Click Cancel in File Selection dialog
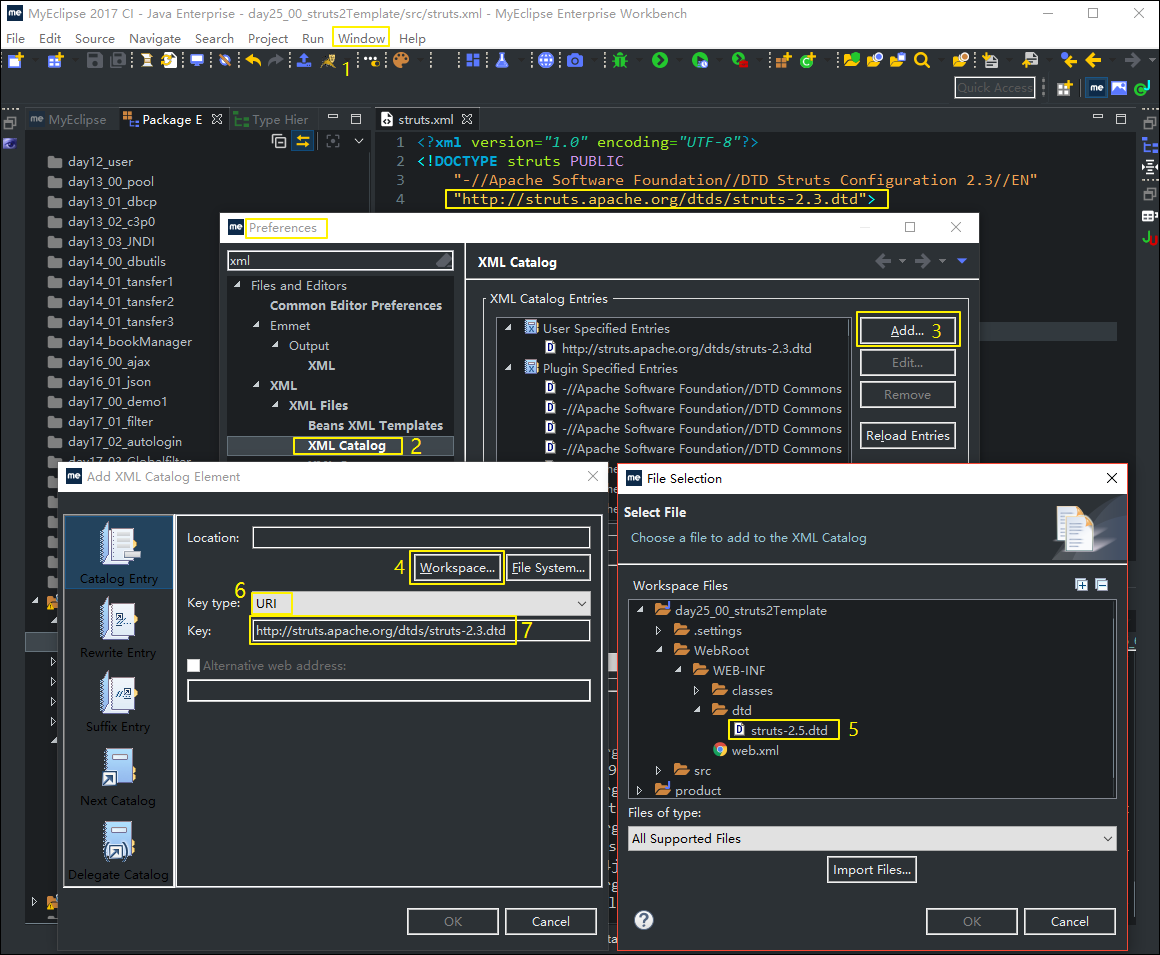 click(x=1070, y=922)
